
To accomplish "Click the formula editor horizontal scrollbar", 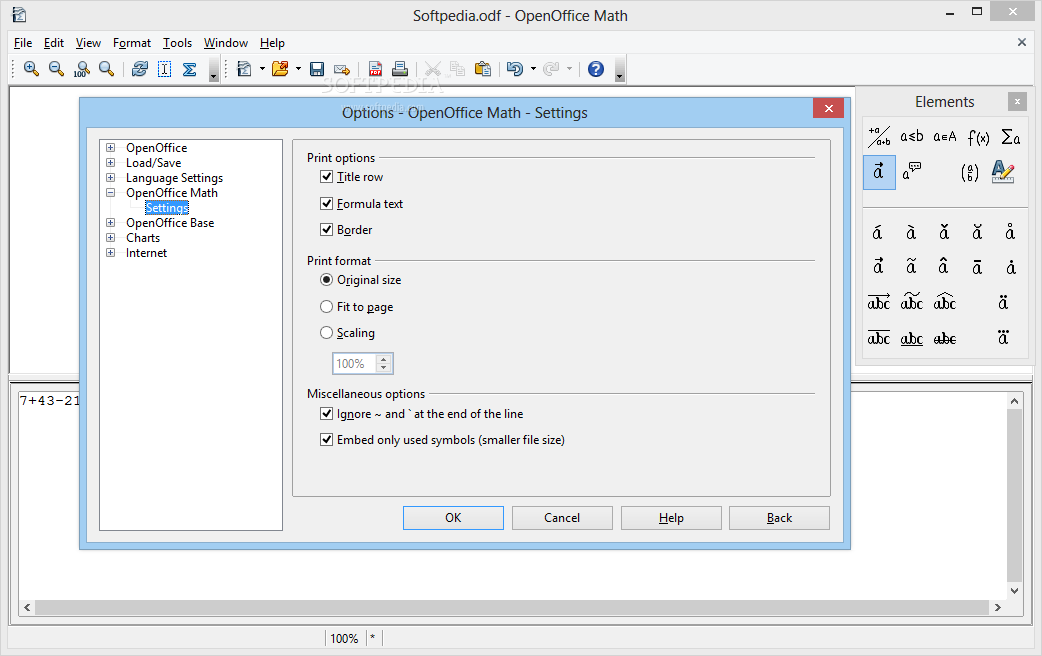I will pos(512,607).
